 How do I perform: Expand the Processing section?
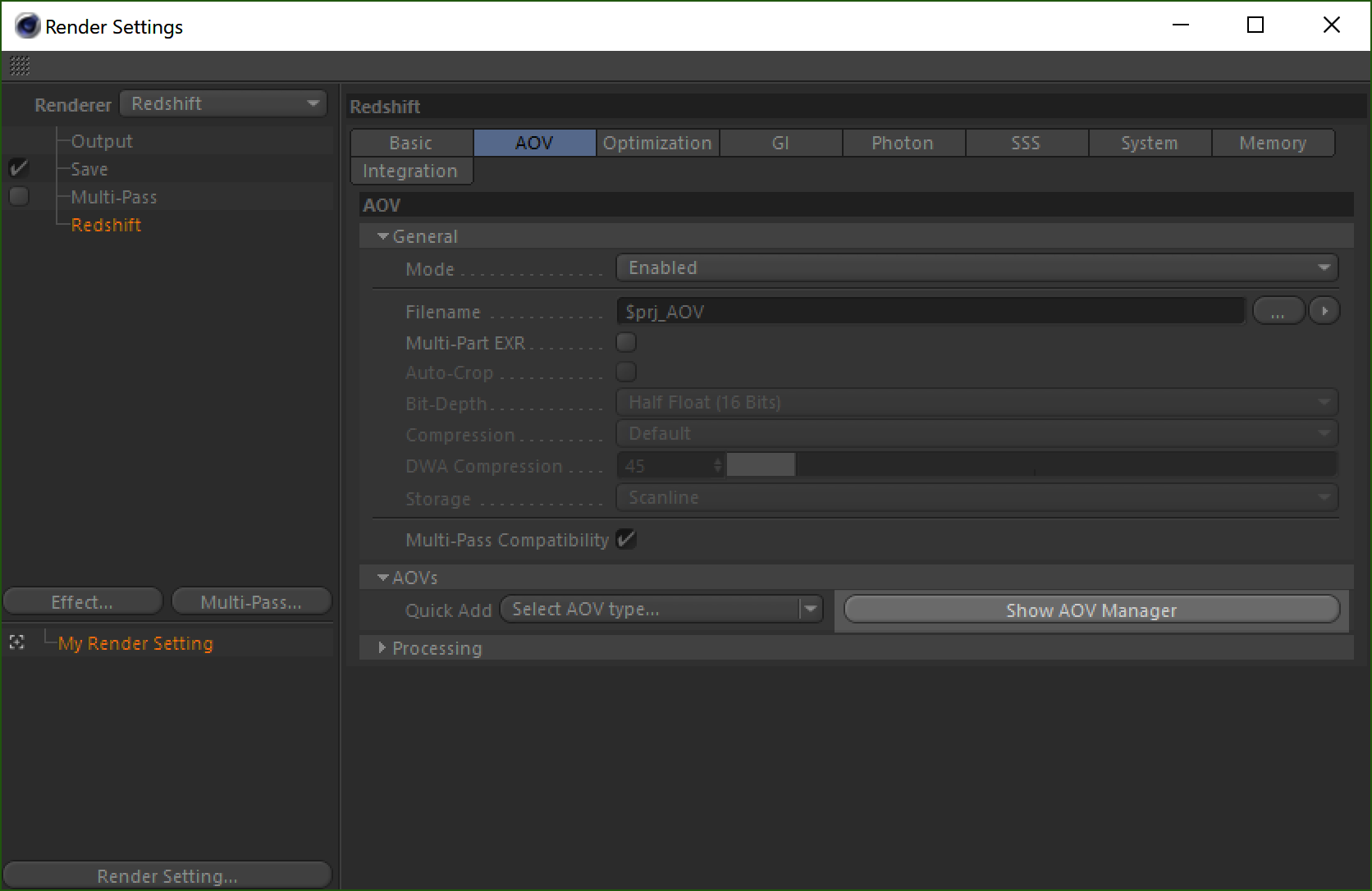pos(382,648)
